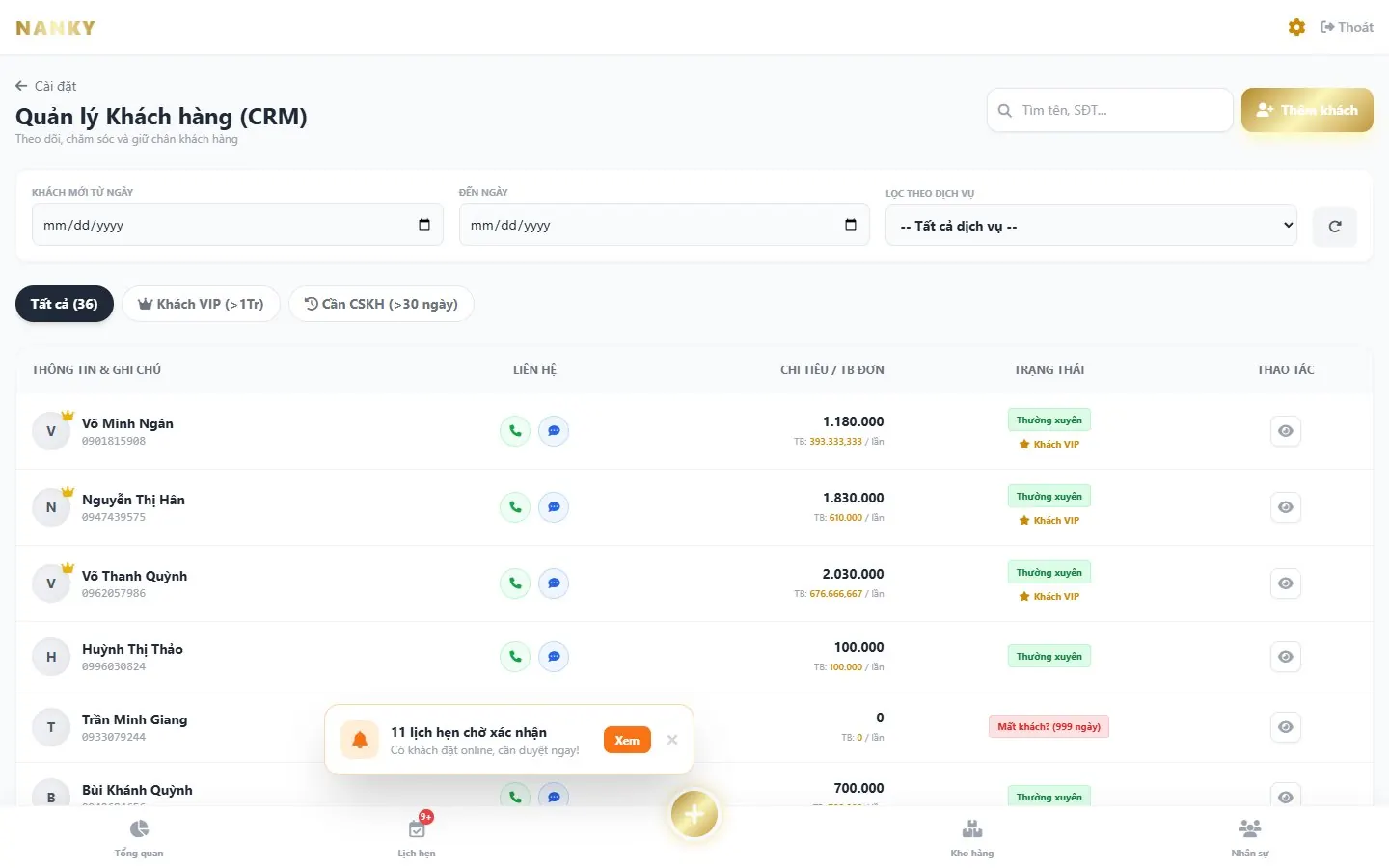Open Lịch hẹn in bottom nav
Screen dimensions: 1389x868
point(417,838)
